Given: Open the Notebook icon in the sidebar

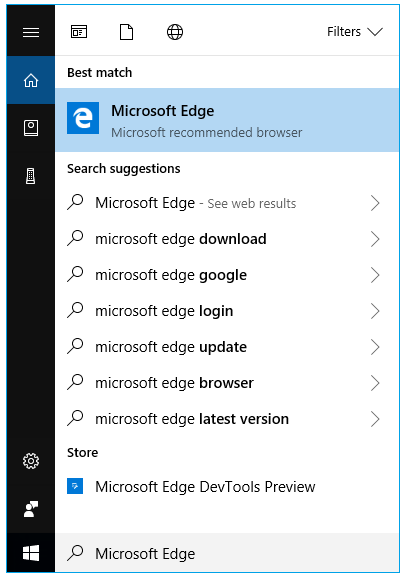Looking at the screenshot, I should 31,128.
